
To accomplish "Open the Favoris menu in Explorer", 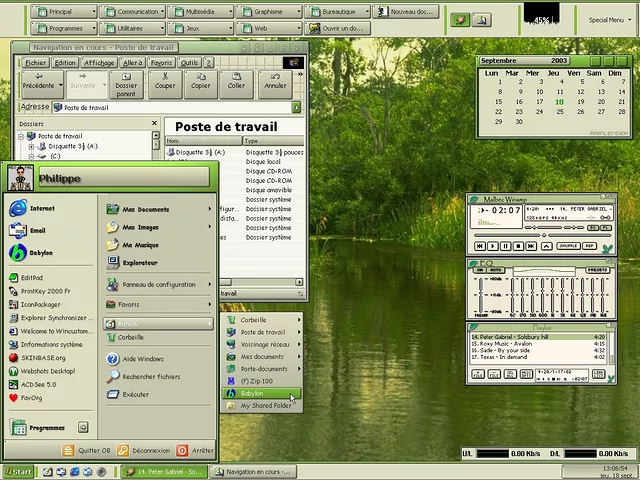I will click(161, 62).
